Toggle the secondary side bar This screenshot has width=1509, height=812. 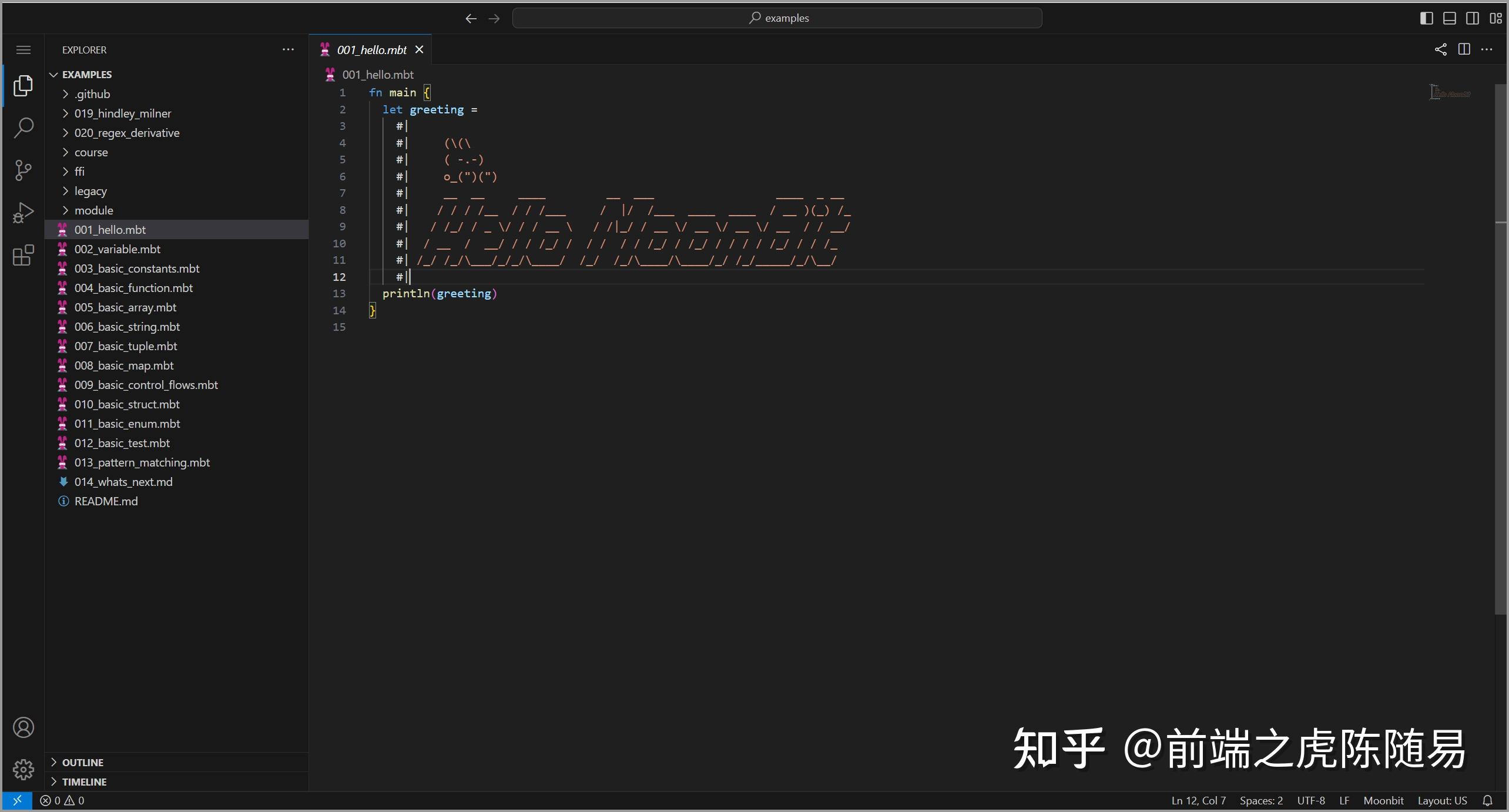[1473, 18]
